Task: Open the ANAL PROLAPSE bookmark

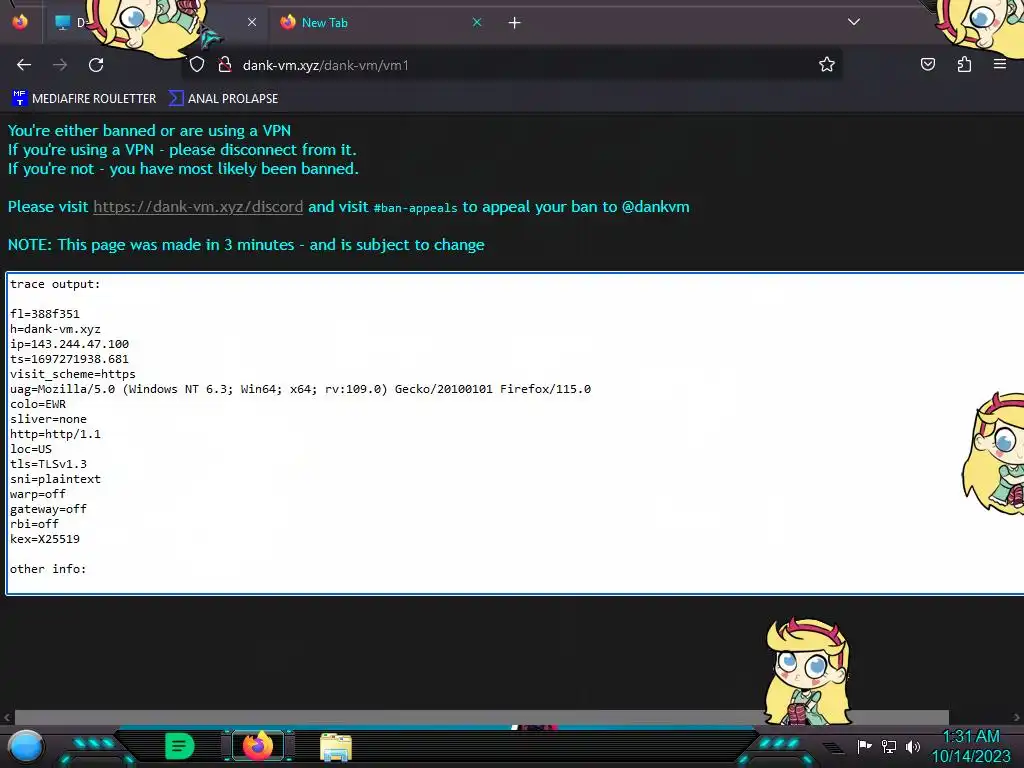Action: tap(223, 99)
